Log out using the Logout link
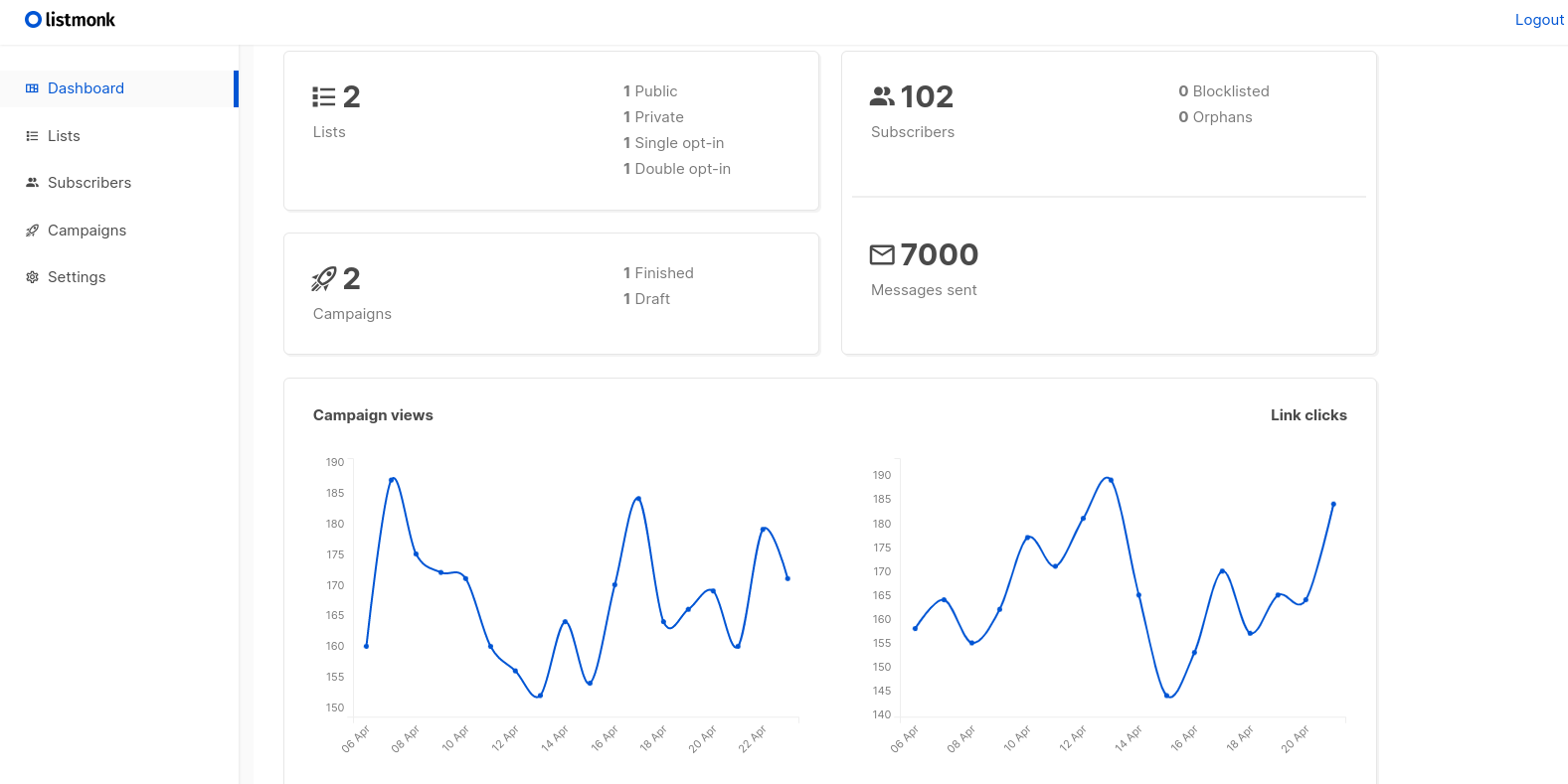Image resolution: width=1568 pixels, height=784 pixels. point(1538,20)
